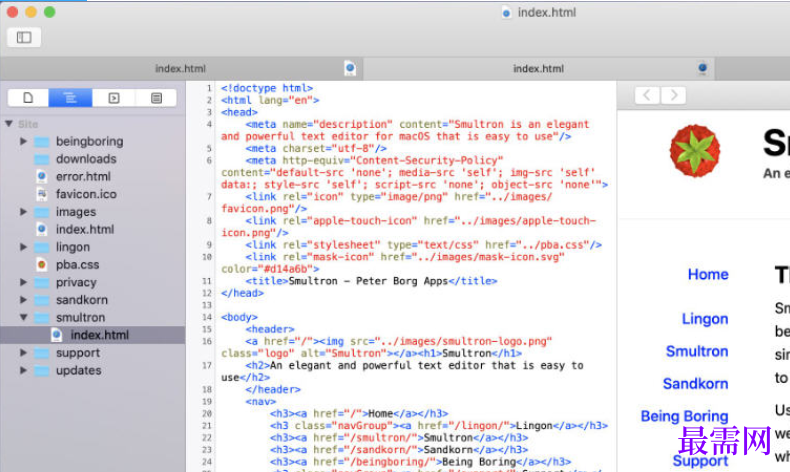The image size is (790, 472).
Task: Open Sandkorn link in preview
Action: 695,384
